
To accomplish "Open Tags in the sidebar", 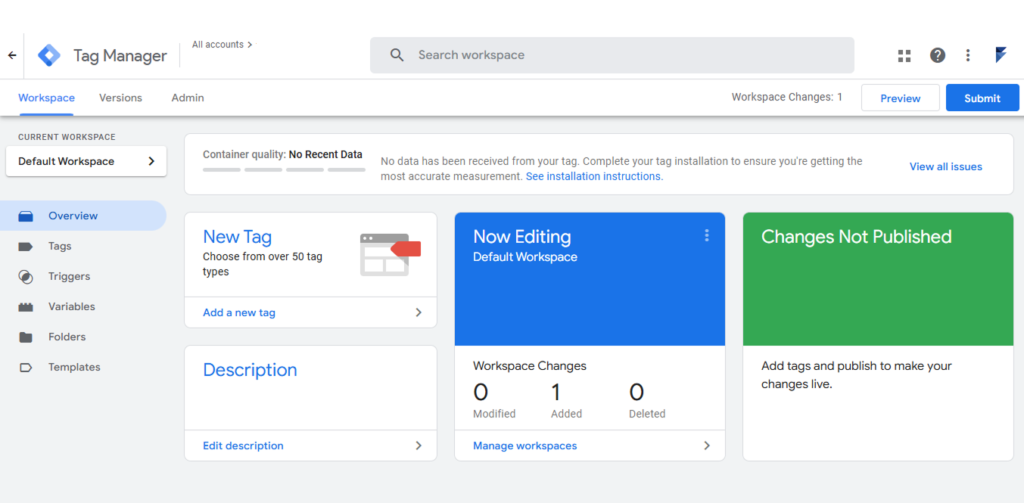I will [x=59, y=246].
